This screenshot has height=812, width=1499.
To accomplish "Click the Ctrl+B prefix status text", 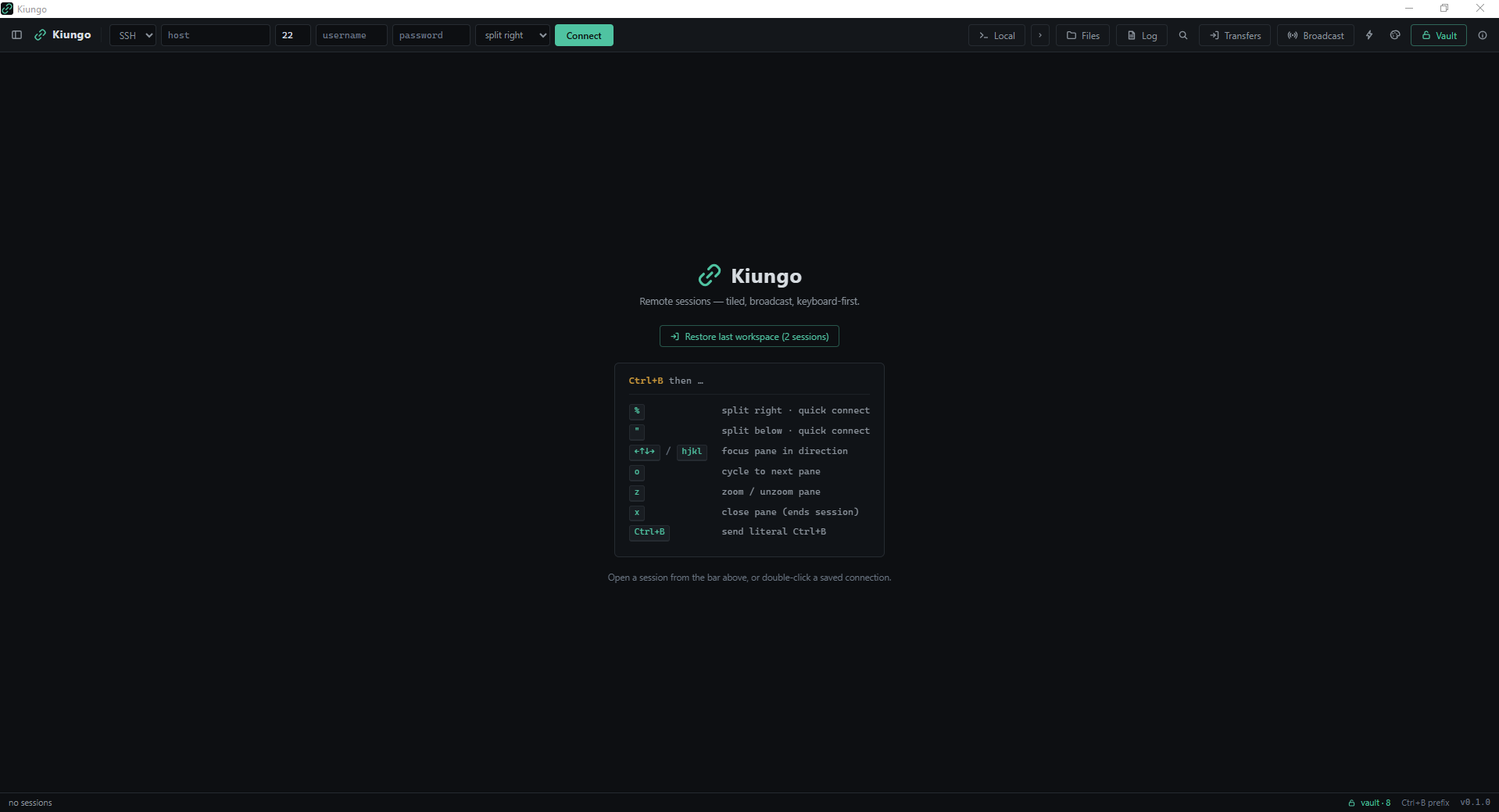I will (x=1426, y=803).
